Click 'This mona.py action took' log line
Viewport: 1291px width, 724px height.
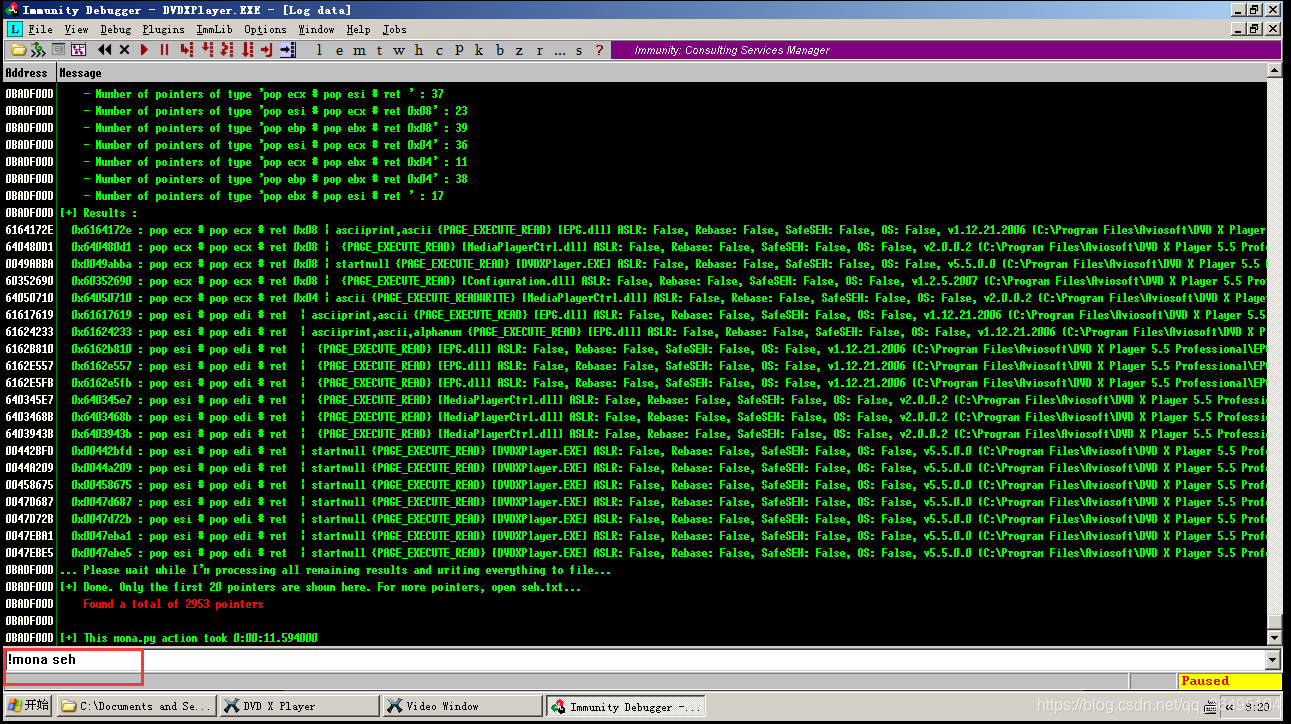coord(188,638)
